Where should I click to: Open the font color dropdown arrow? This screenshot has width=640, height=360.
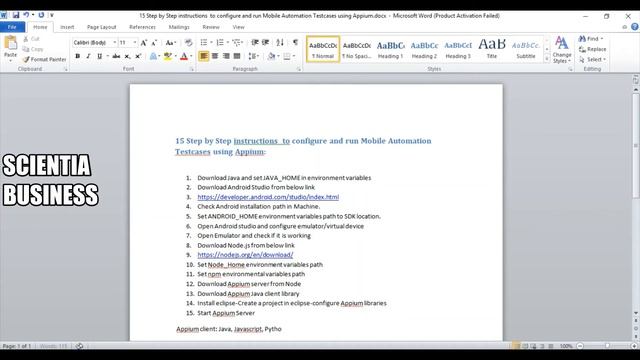coord(191,56)
